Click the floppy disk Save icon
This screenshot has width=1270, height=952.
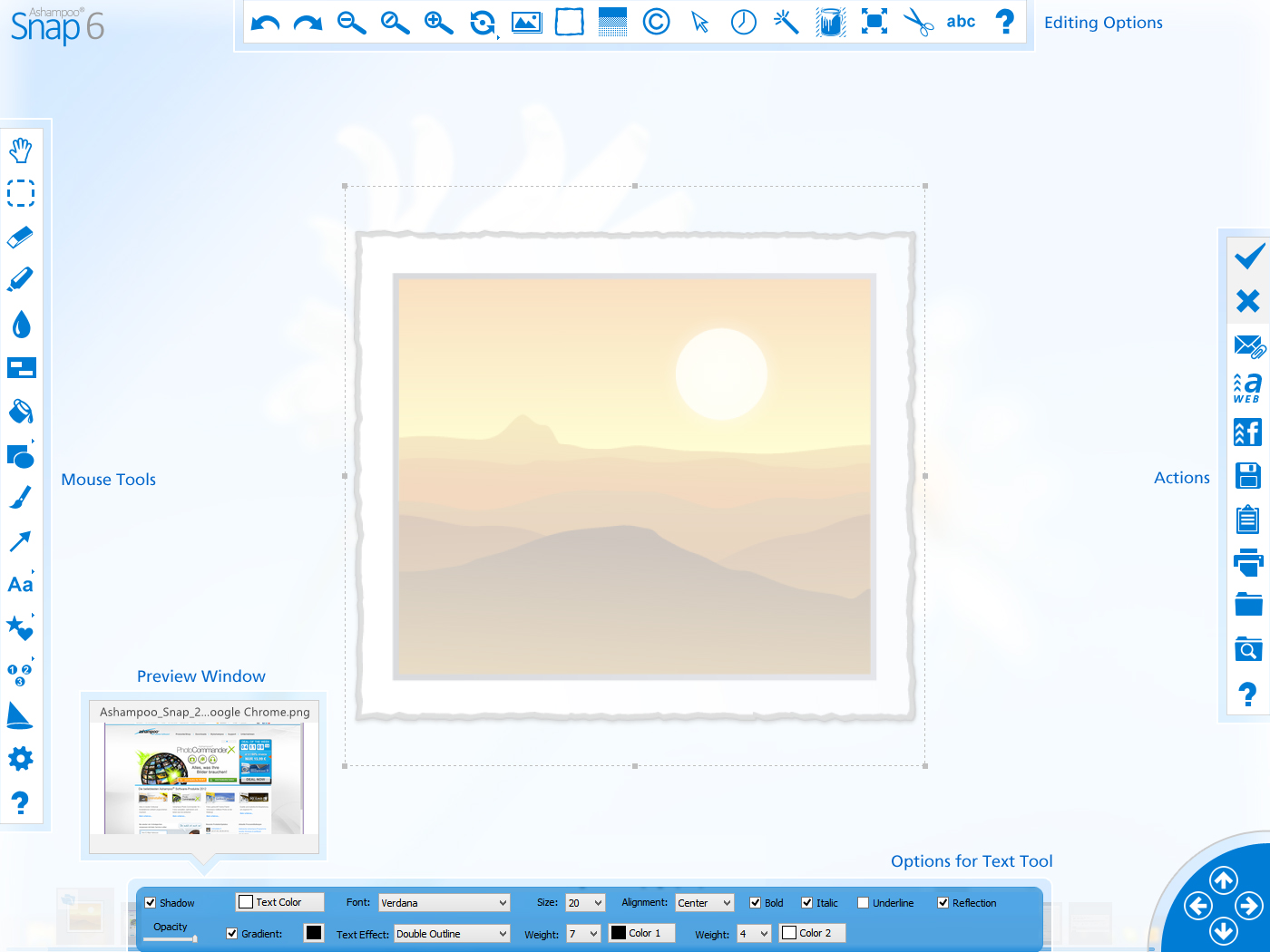pos(1248,476)
